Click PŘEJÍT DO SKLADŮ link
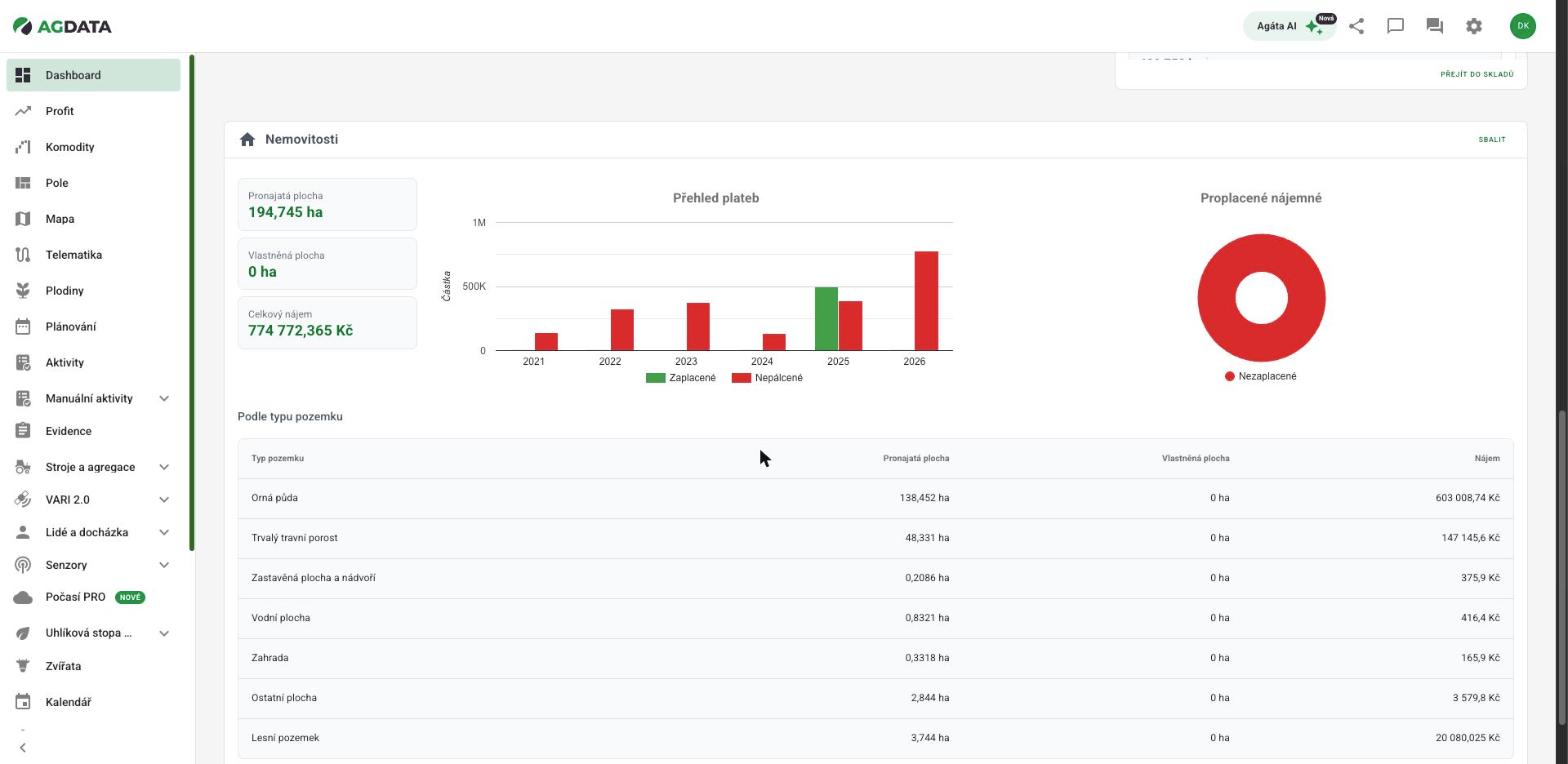1568x764 pixels. pyautogui.click(x=1477, y=74)
